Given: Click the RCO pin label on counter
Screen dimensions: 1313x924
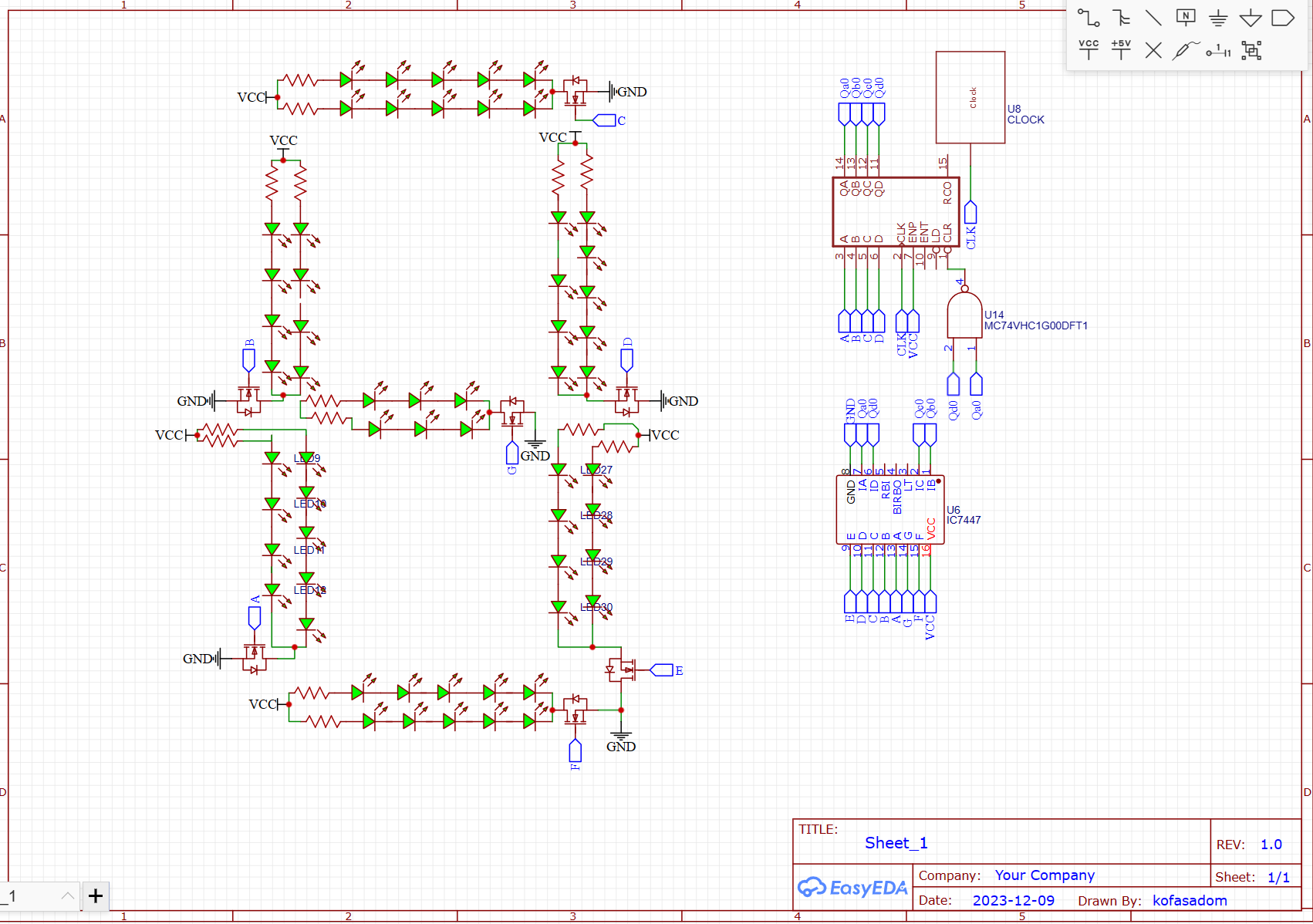Looking at the screenshot, I should [947, 193].
